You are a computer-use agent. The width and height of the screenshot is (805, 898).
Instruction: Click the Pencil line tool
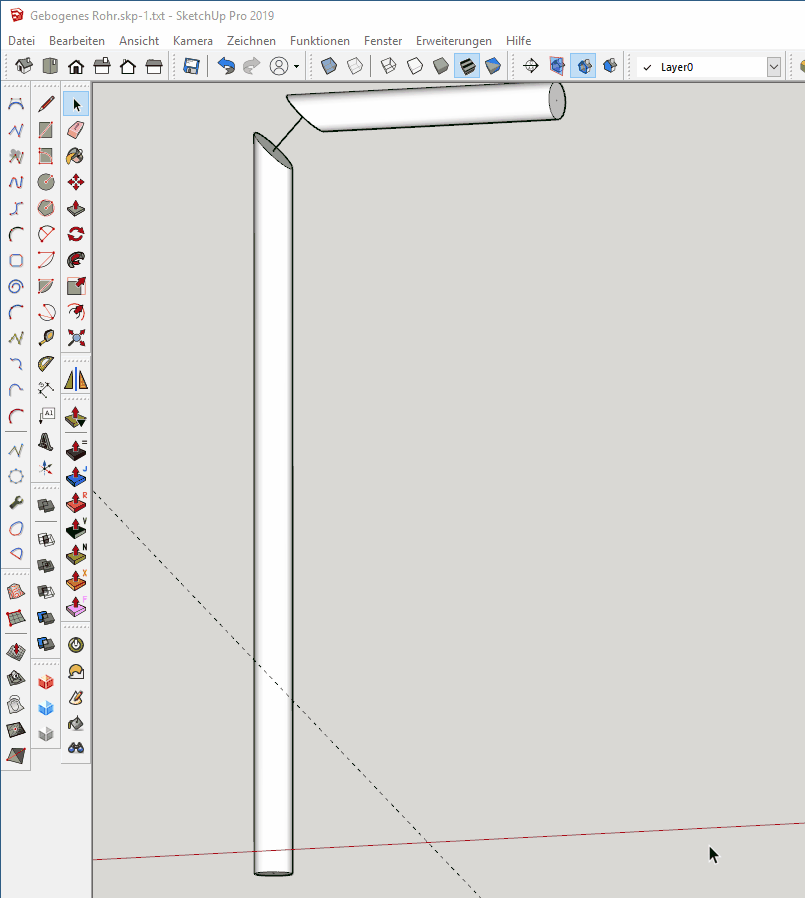(46, 104)
